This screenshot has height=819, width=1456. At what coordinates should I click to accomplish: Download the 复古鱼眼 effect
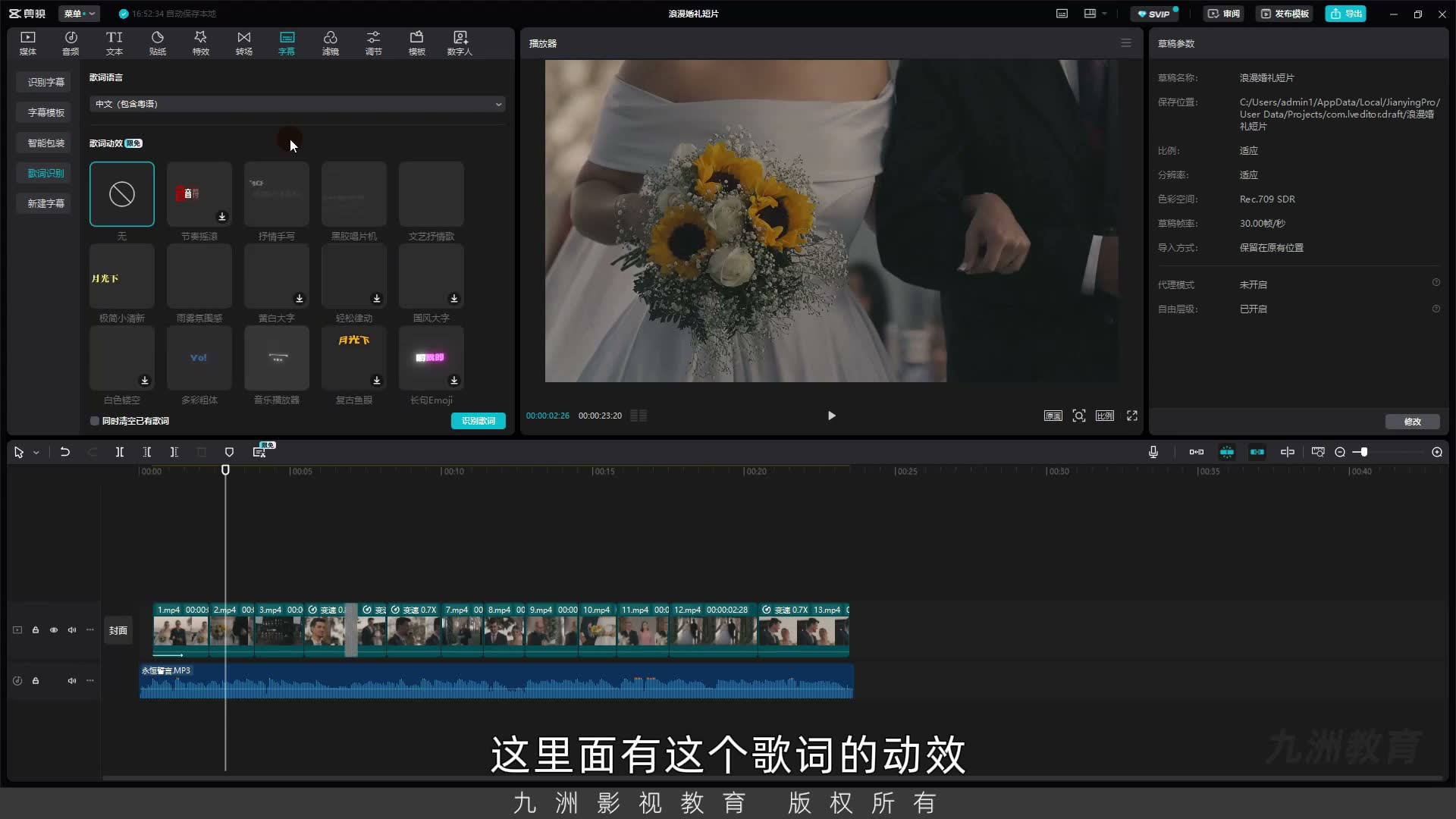tap(377, 381)
